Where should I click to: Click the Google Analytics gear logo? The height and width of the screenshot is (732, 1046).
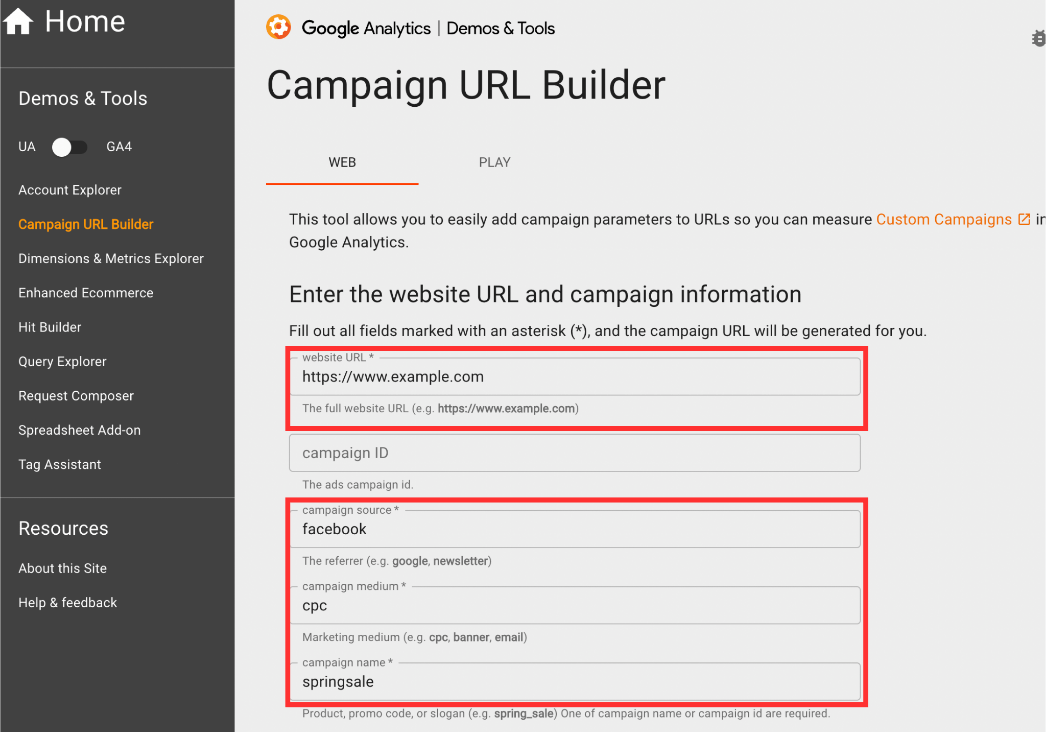[278, 27]
